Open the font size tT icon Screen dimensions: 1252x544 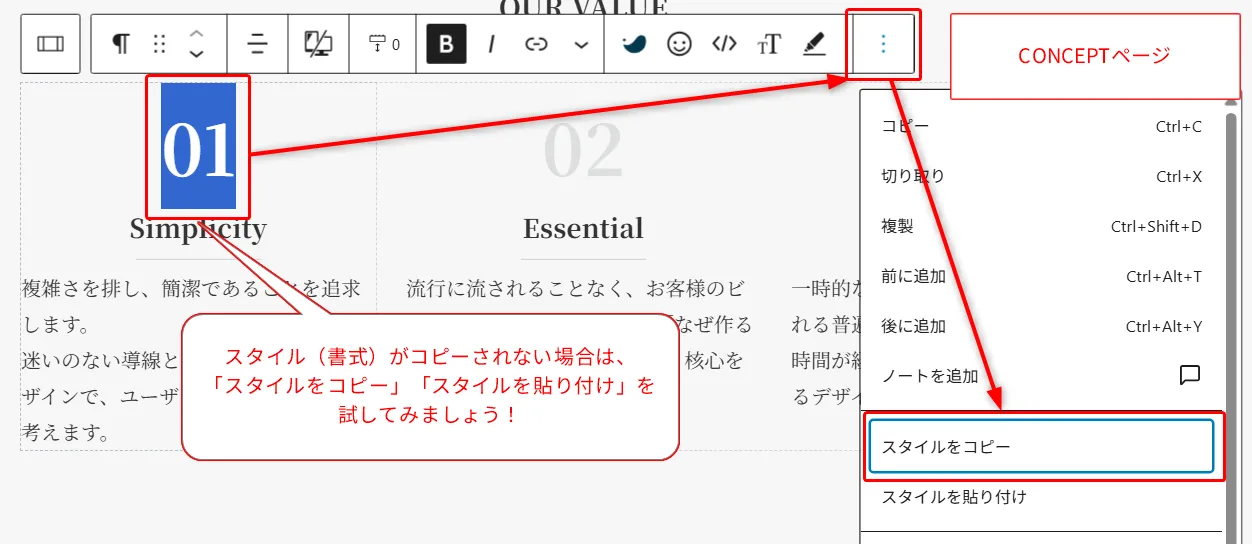pos(769,44)
